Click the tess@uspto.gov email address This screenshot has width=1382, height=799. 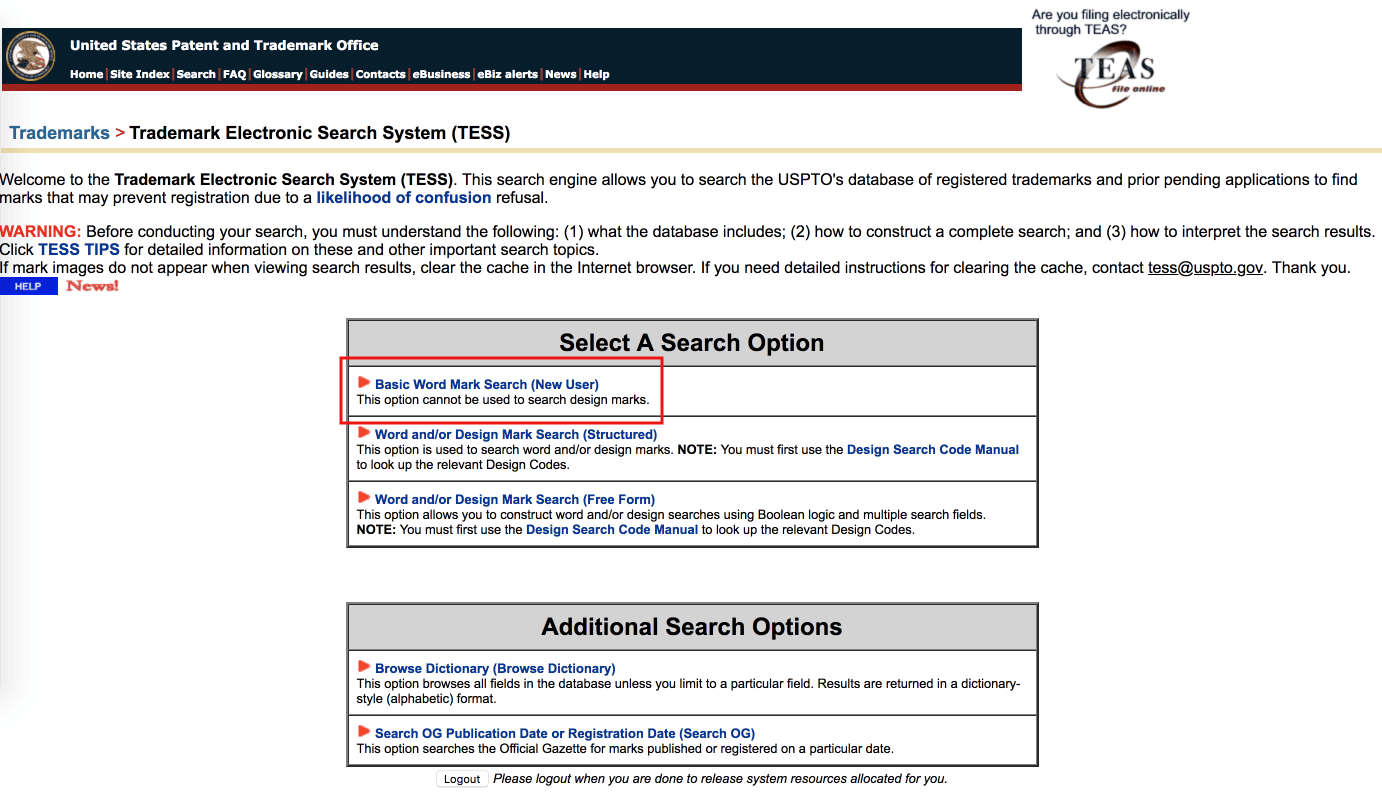1205,267
